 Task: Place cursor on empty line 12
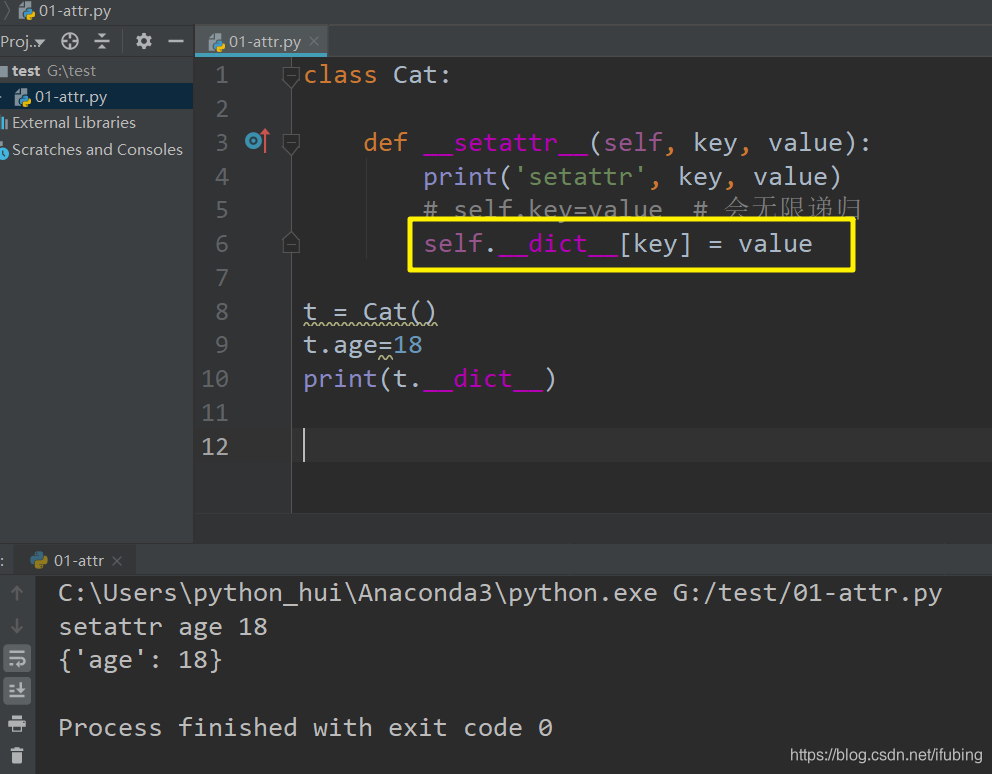point(641,446)
